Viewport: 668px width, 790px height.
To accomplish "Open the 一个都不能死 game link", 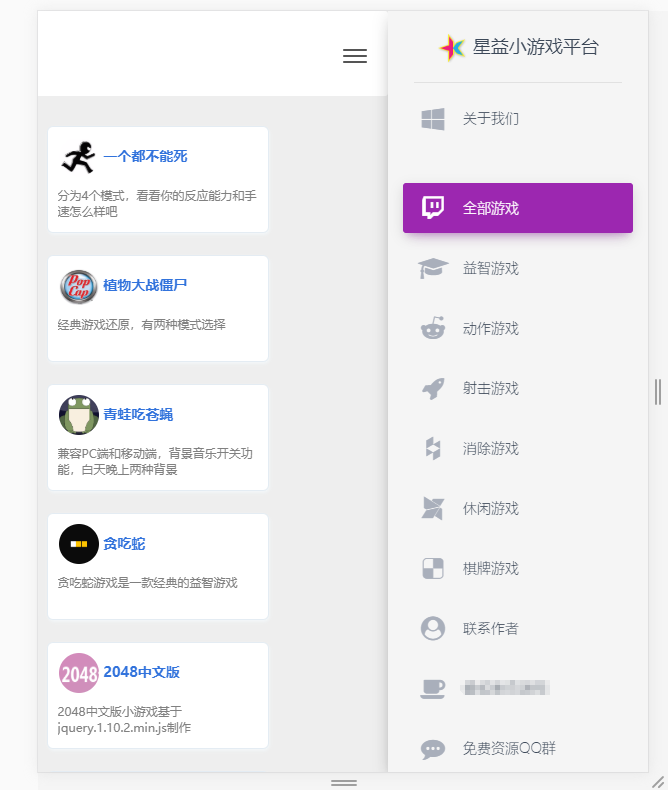I will point(145,156).
